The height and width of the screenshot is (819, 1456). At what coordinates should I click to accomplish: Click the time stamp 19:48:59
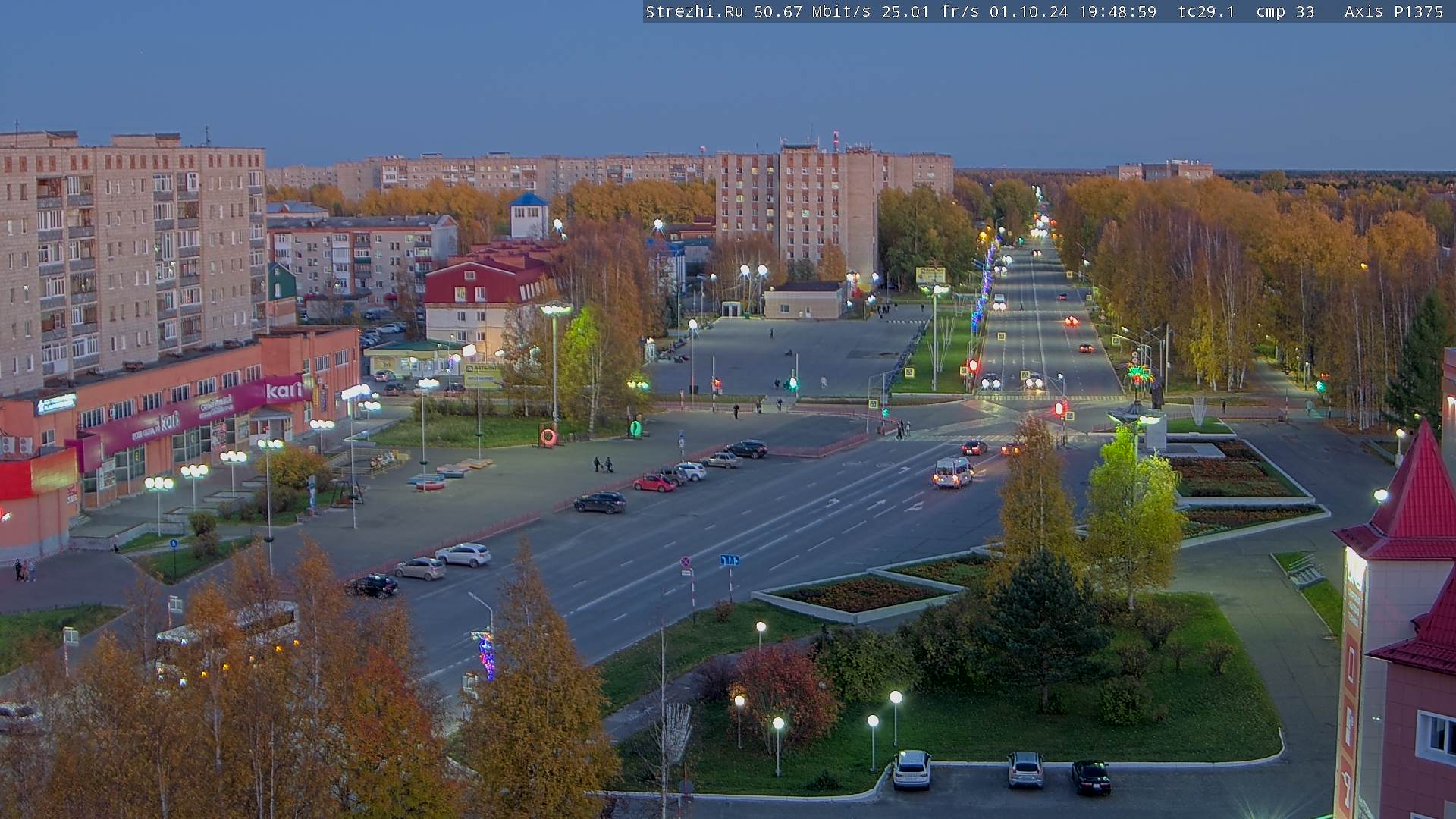point(1118,12)
